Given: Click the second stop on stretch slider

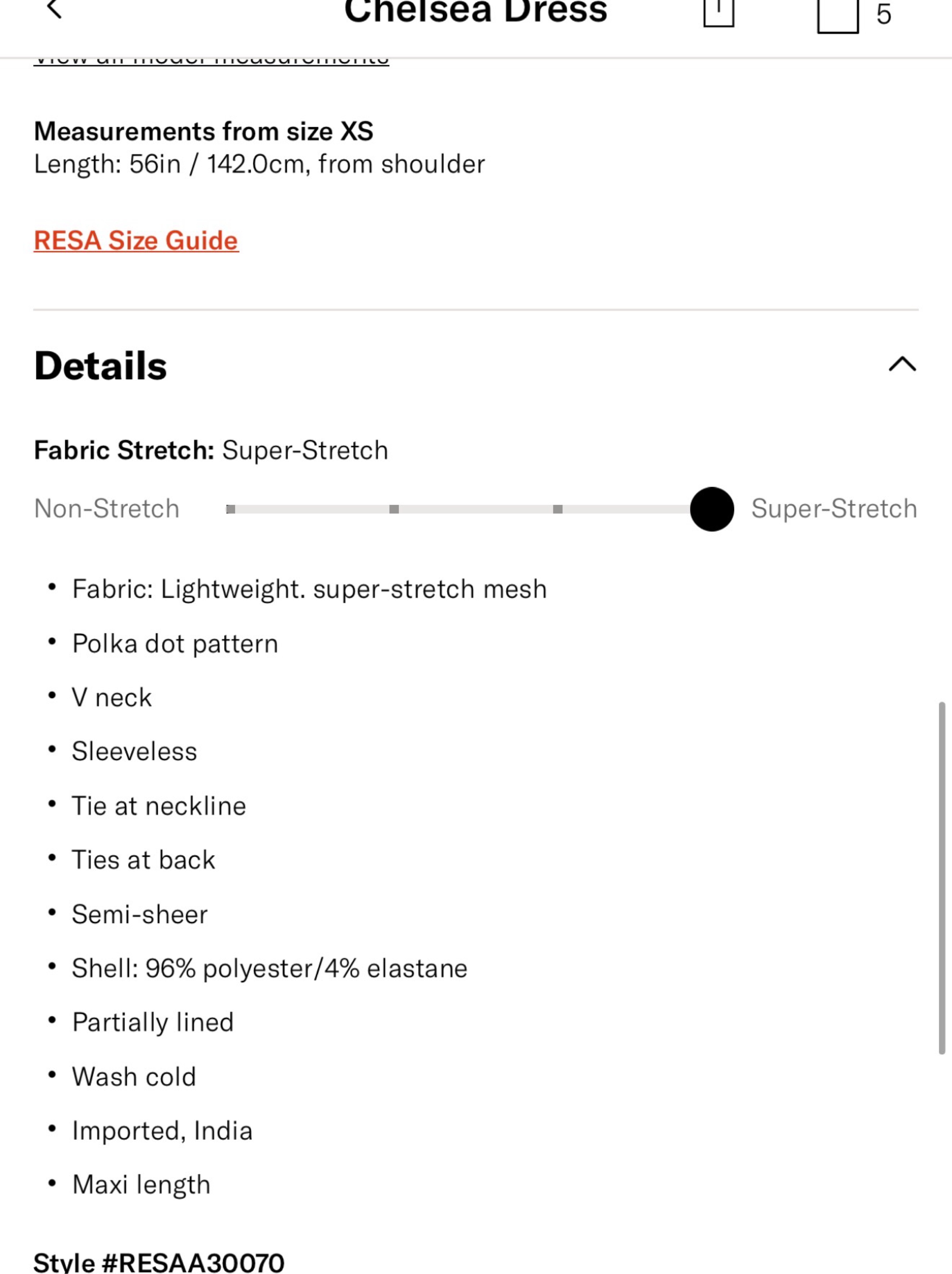Looking at the screenshot, I should click(394, 509).
